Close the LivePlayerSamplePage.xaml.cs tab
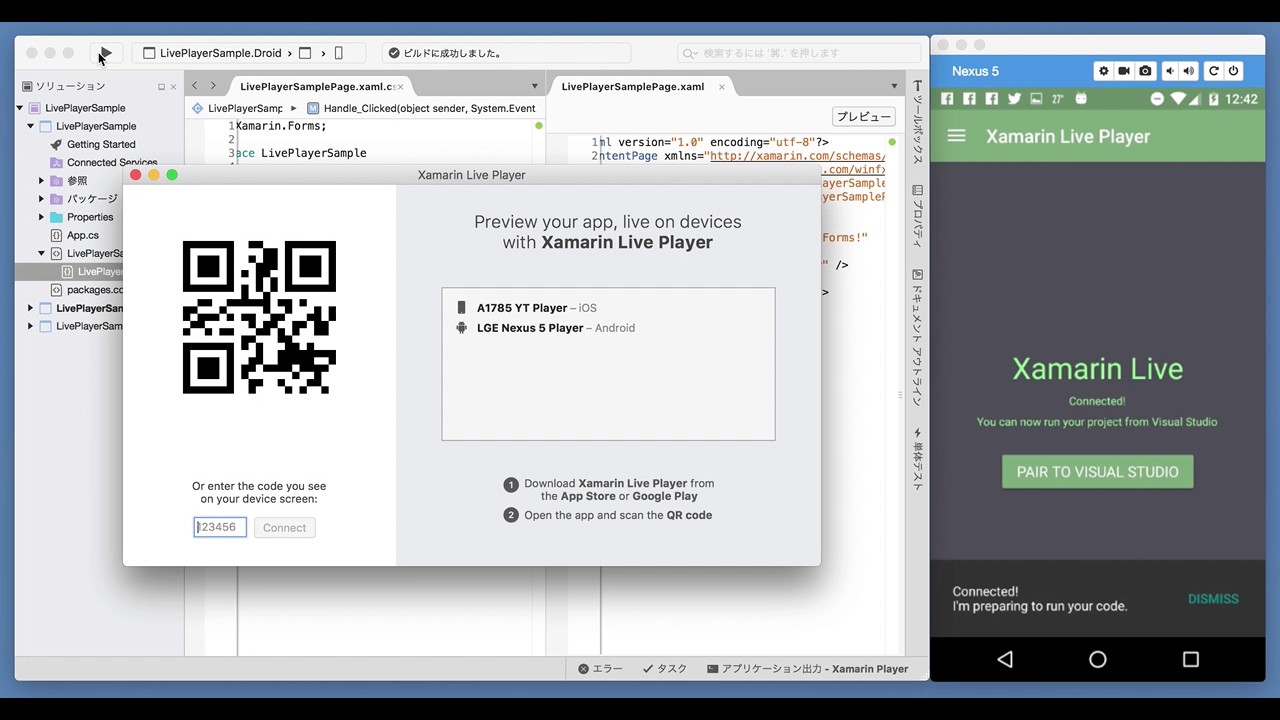The height and width of the screenshot is (720, 1280). coord(400,87)
